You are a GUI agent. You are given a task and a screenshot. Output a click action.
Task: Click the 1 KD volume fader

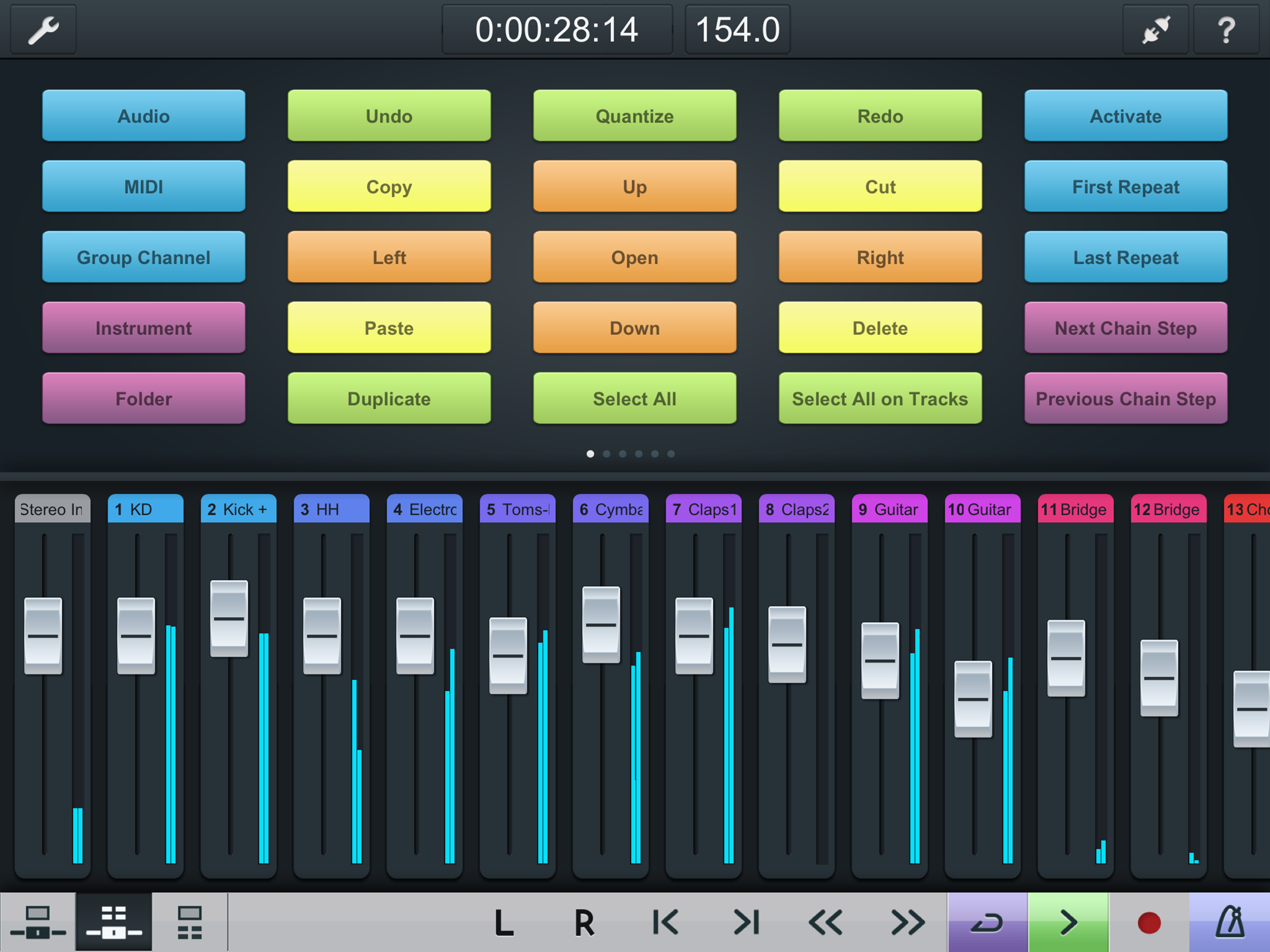pyautogui.click(x=136, y=635)
